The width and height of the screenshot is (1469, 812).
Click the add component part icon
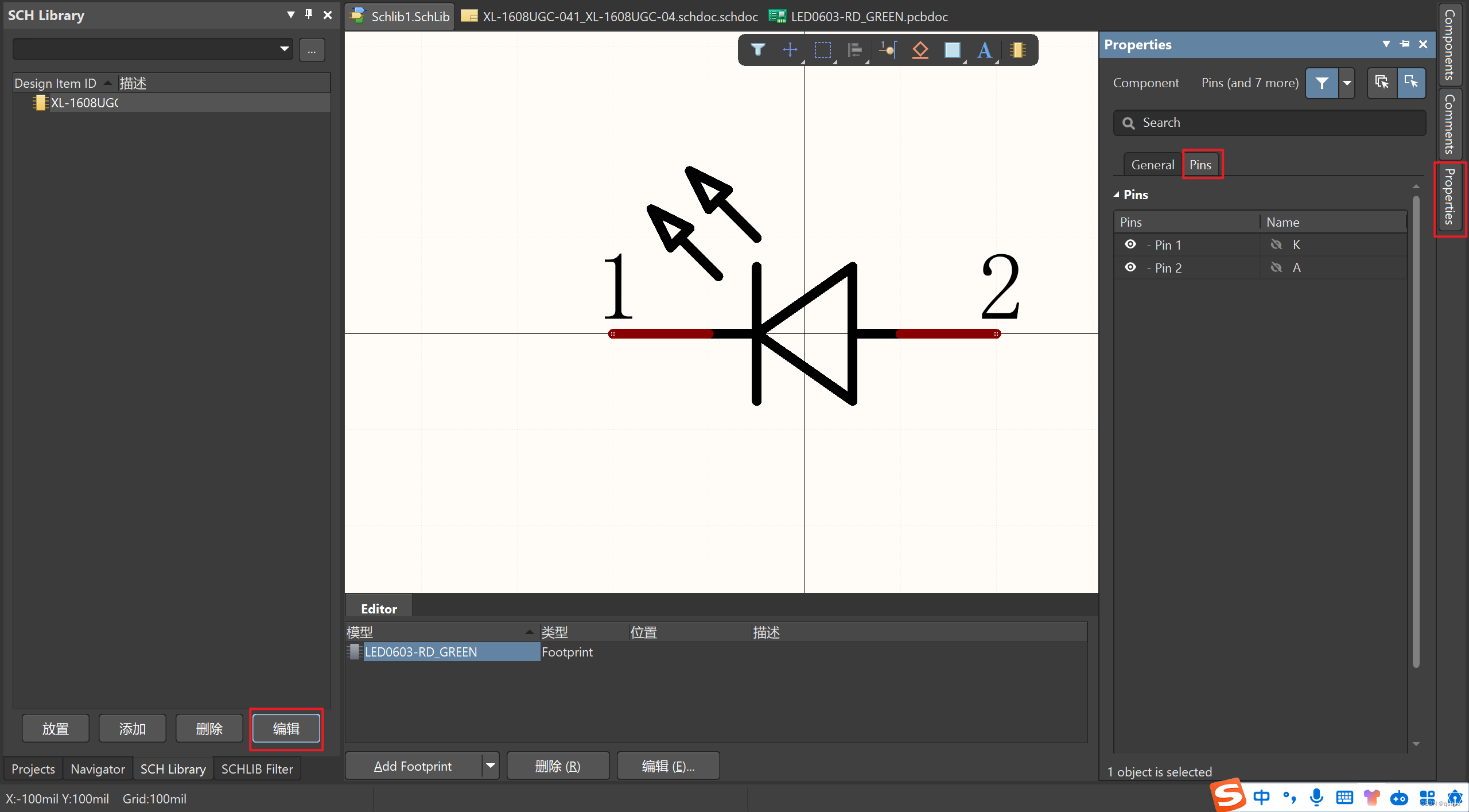[1018, 50]
